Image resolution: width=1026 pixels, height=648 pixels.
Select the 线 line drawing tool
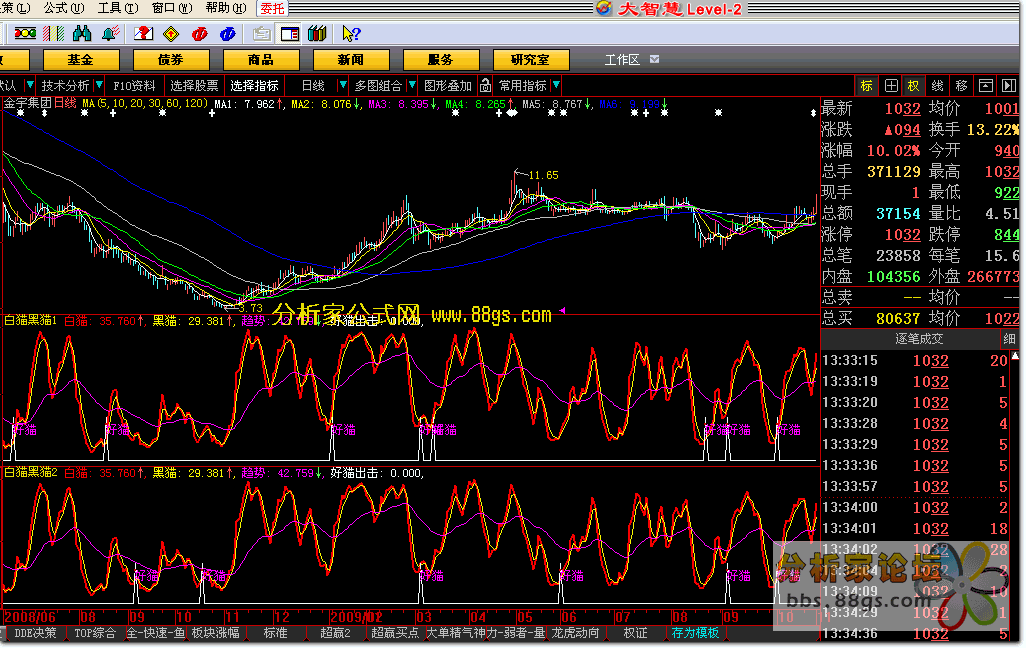pos(938,86)
